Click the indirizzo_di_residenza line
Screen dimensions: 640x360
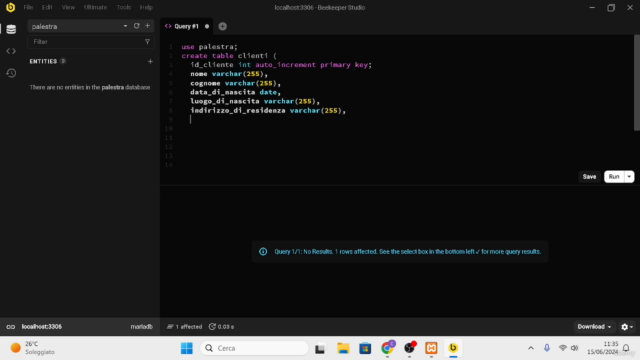tap(268, 111)
